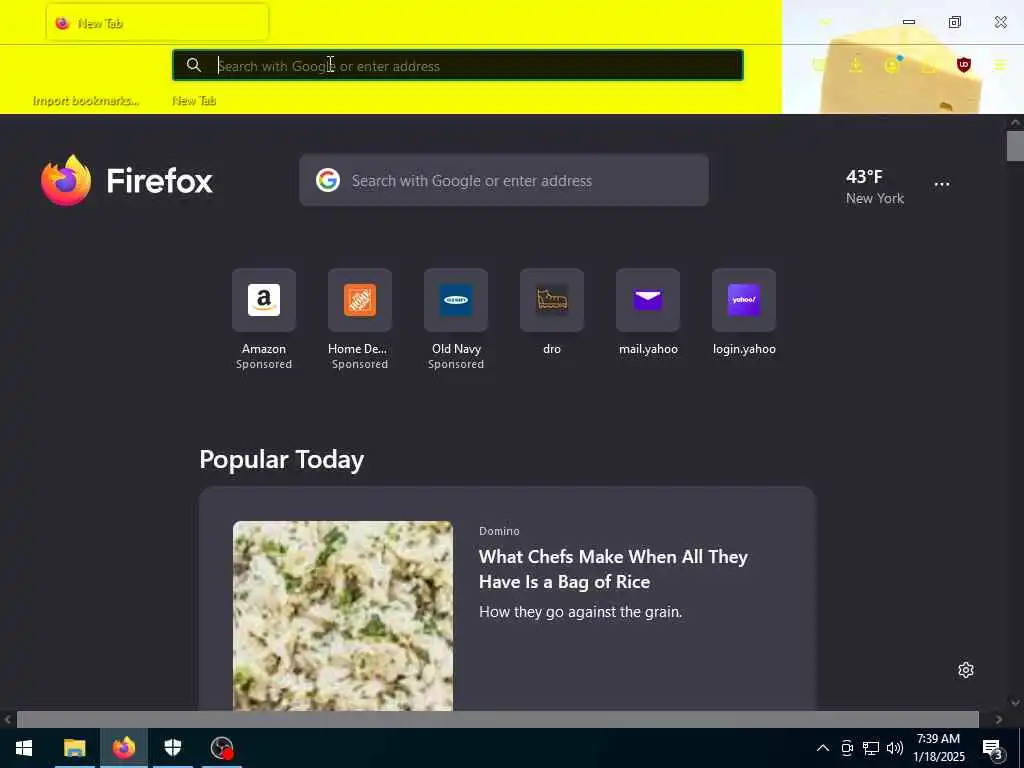Open the recording app taskbar icon
Screen dimensions: 1024x768
click(x=222, y=748)
